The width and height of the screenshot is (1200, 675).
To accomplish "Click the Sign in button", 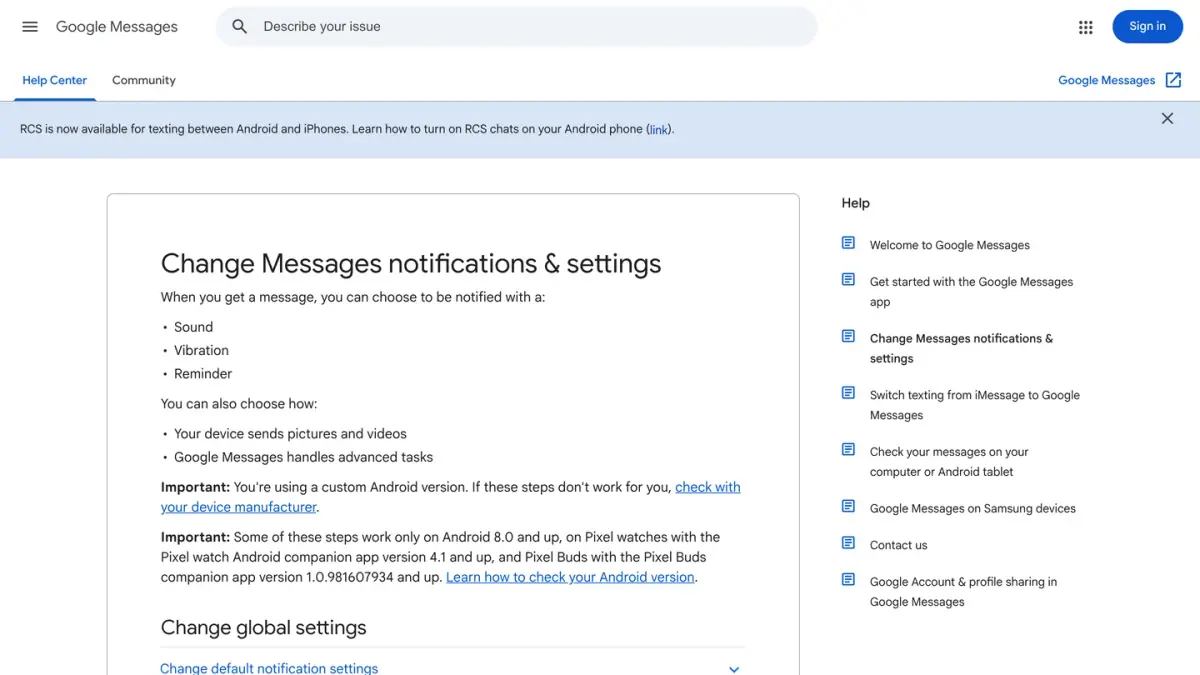I will click(1147, 27).
